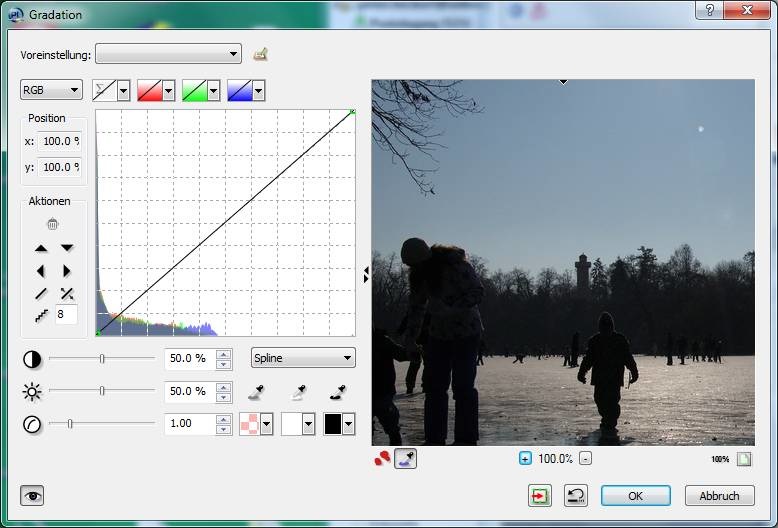Click the move point right arrow

pyautogui.click(x=67, y=271)
